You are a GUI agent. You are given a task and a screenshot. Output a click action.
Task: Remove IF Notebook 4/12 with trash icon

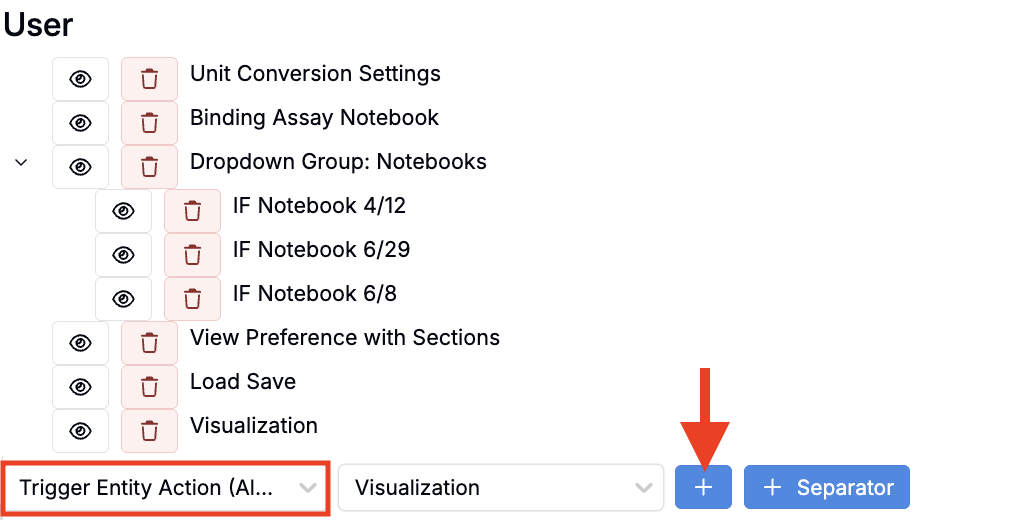192,211
